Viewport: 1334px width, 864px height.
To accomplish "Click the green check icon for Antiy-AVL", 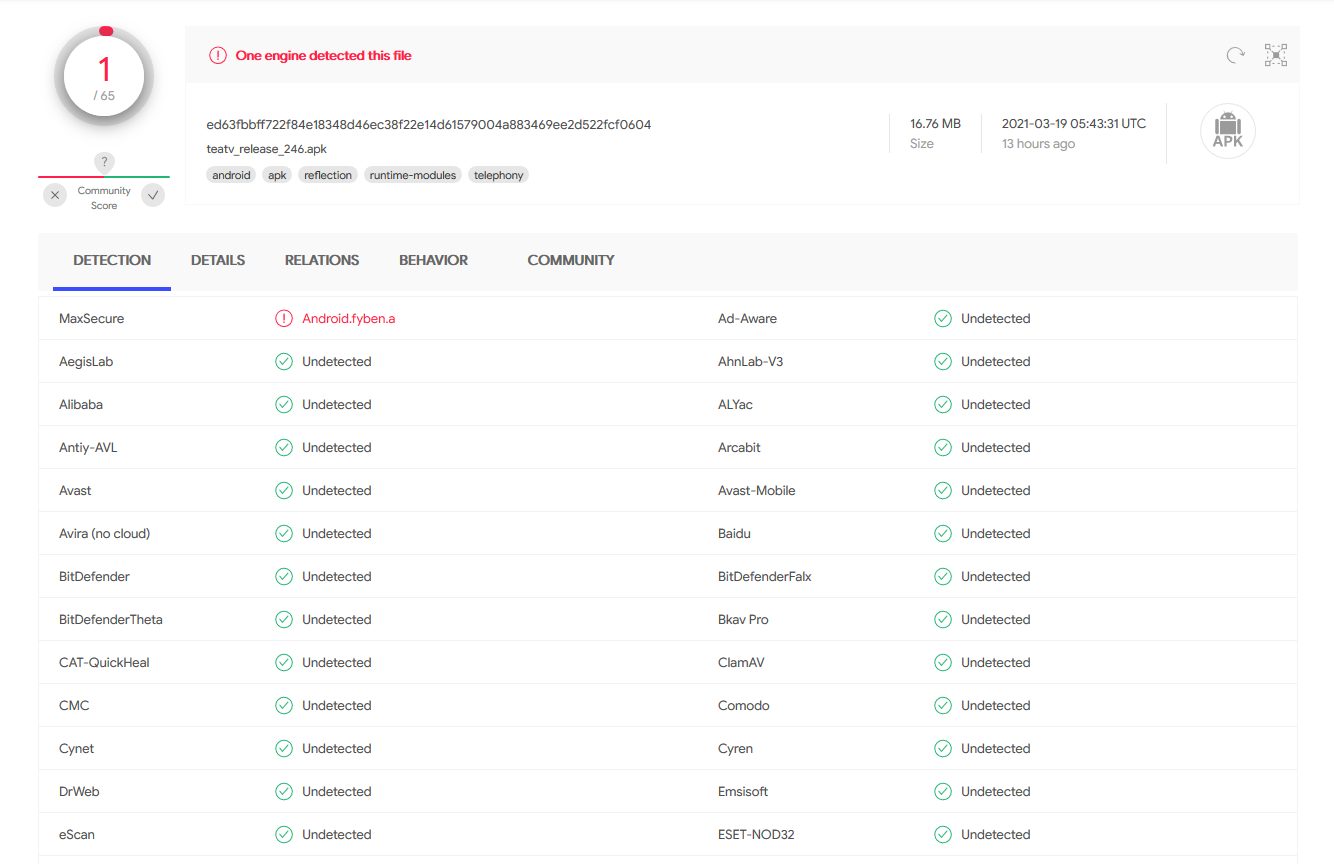I will pos(284,448).
